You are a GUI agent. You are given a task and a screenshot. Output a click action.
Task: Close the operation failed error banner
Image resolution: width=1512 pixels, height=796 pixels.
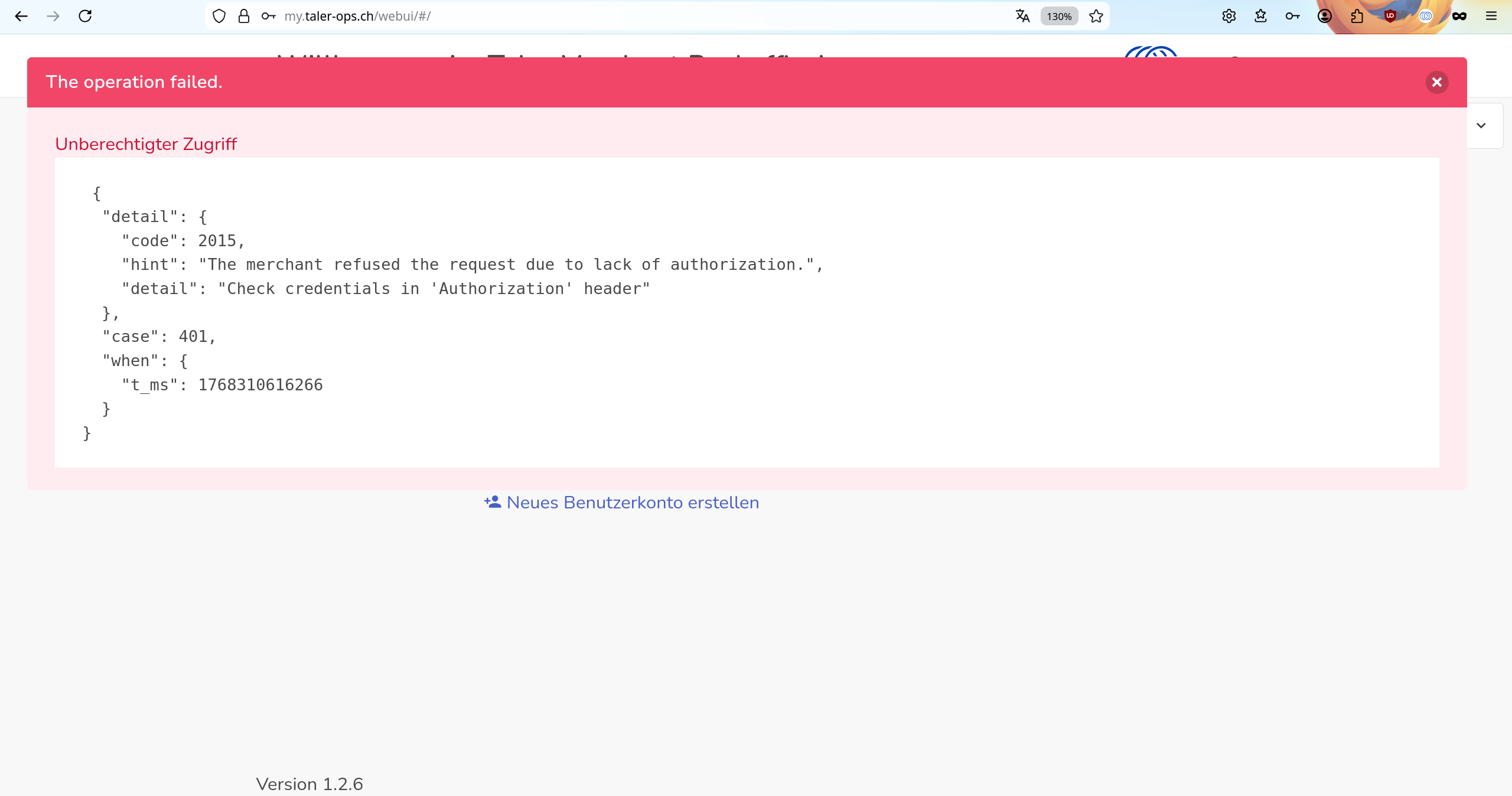click(x=1436, y=82)
